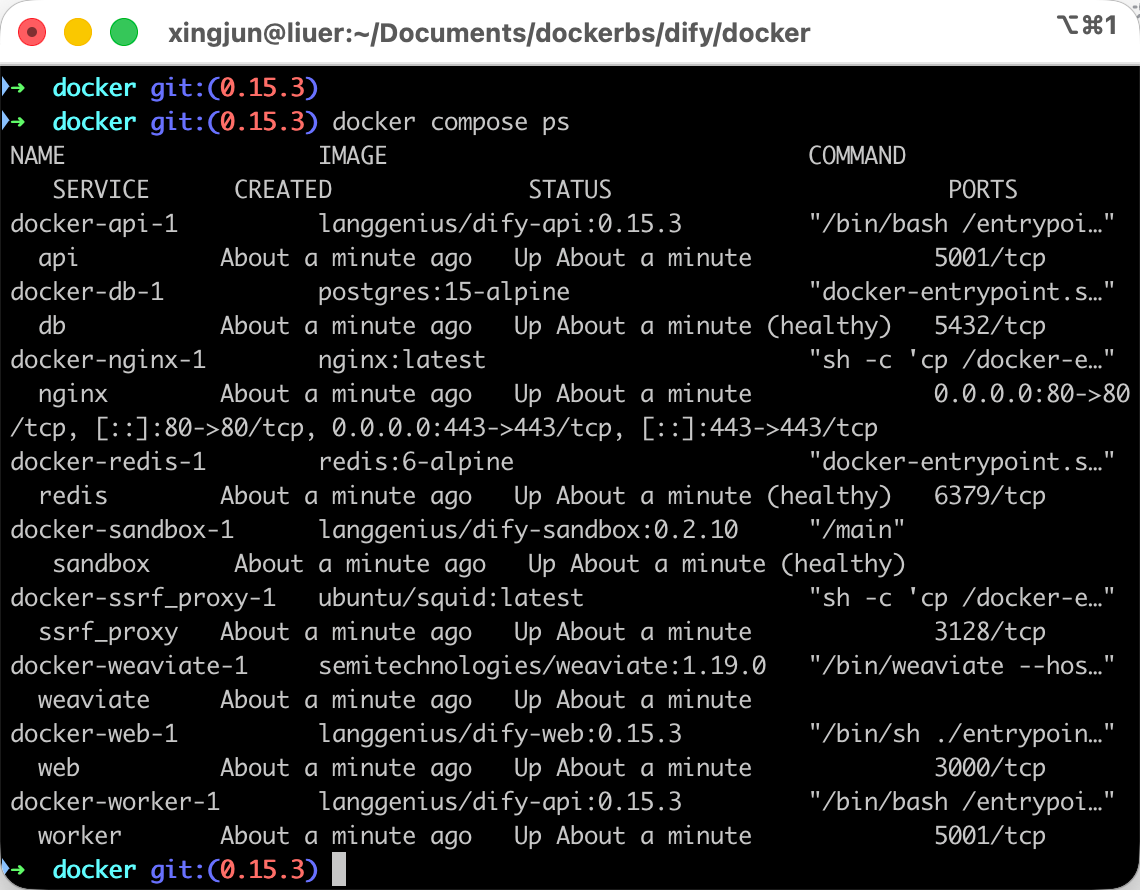Click the COMMAND column header
1140x890 pixels.
[x=856, y=156]
